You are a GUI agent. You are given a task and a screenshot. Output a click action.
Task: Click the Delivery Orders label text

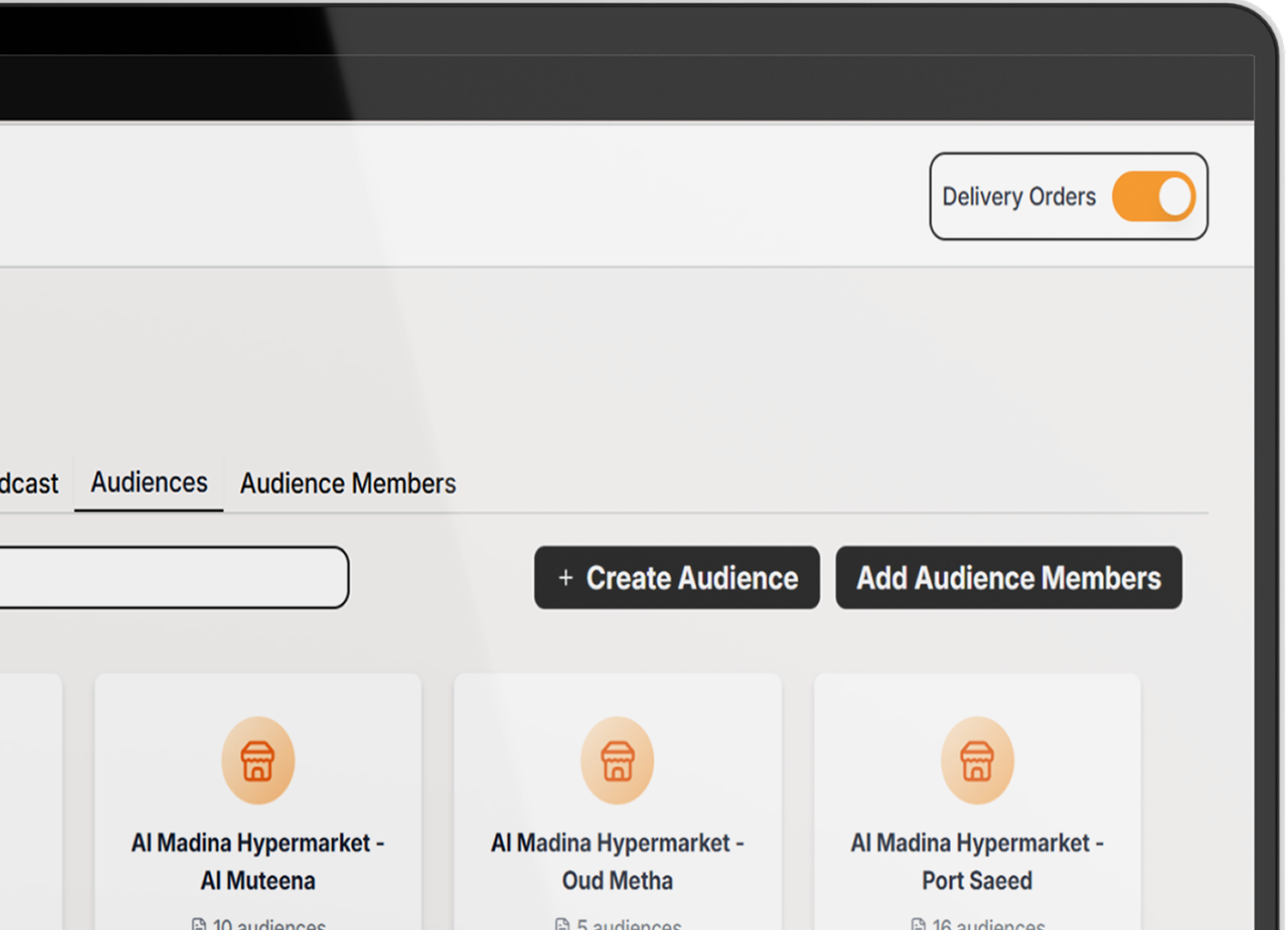point(1018,197)
